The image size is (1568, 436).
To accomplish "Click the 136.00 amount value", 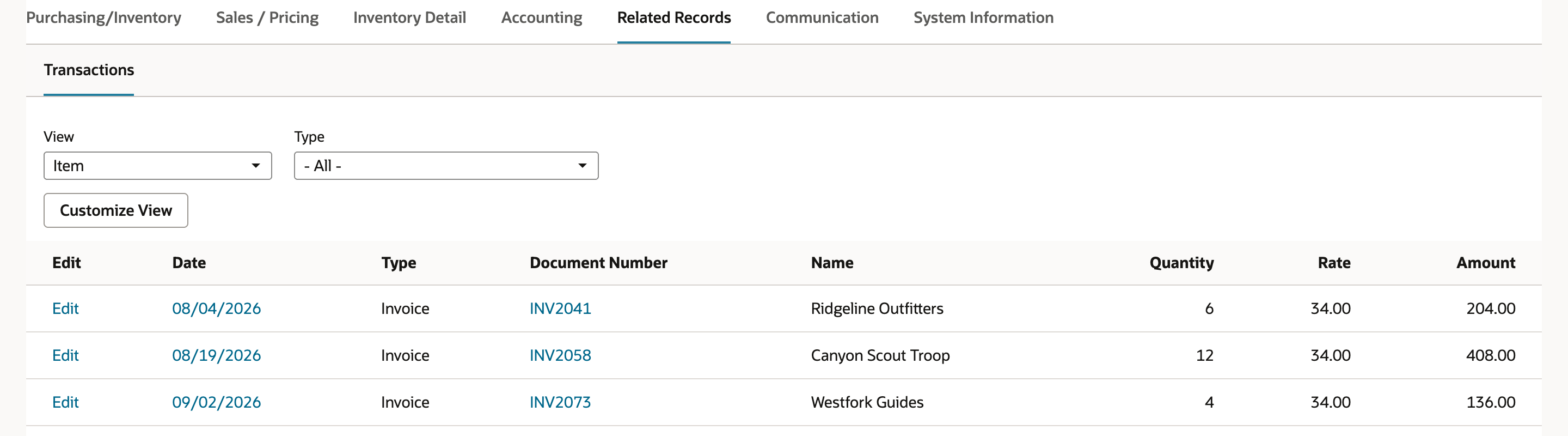I will [x=1491, y=403].
